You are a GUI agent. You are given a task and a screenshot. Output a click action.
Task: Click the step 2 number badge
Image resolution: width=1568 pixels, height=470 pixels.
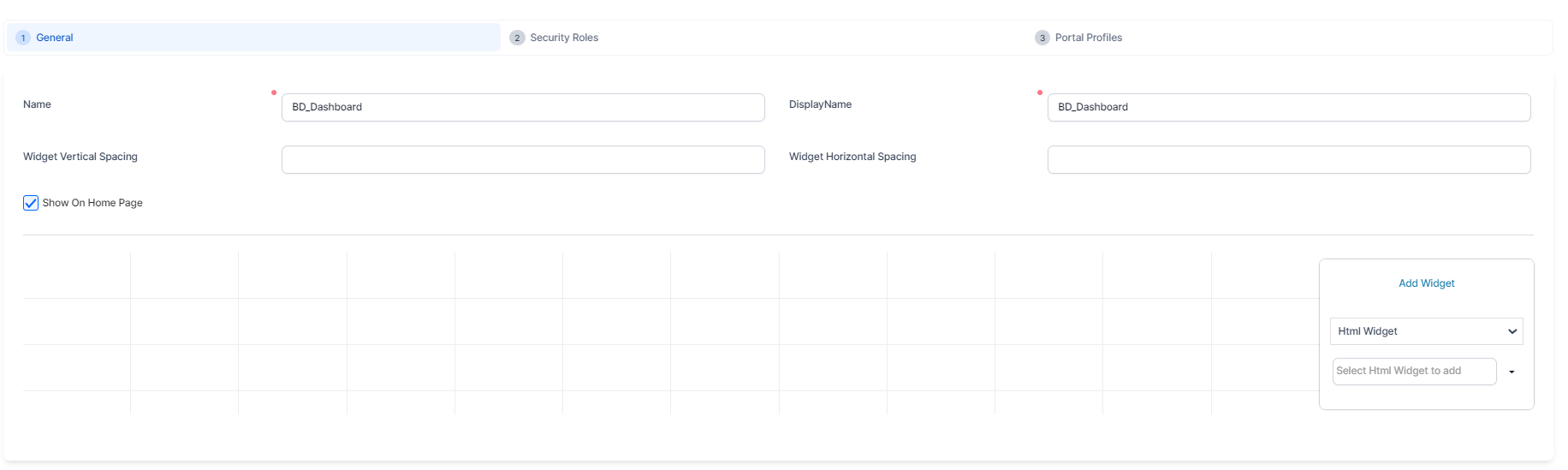tap(517, 38)
